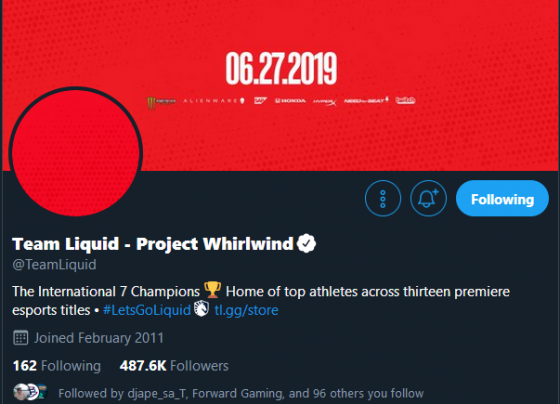Screen dimensions: 560x404
Task: Click the Monster Energy logo in the banner
Action: click(x=161, y=103)
